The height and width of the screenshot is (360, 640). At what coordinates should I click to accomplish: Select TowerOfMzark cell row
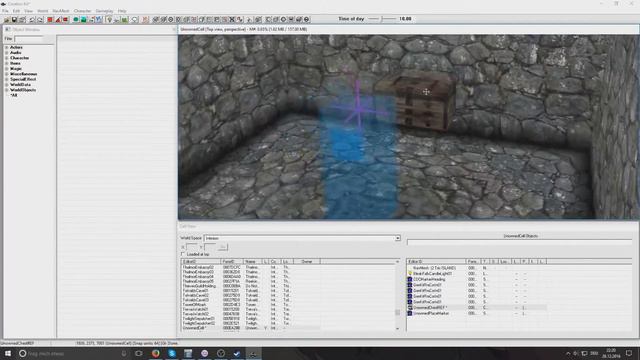point(251,304)
